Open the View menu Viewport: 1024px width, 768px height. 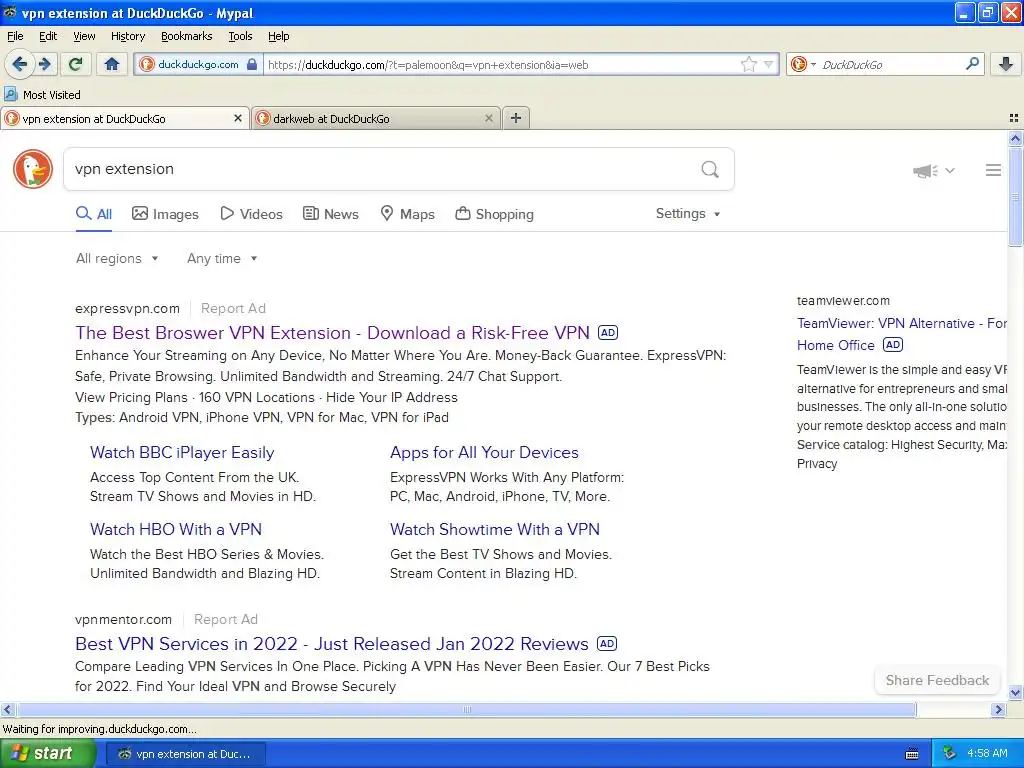tap(84, 36)
